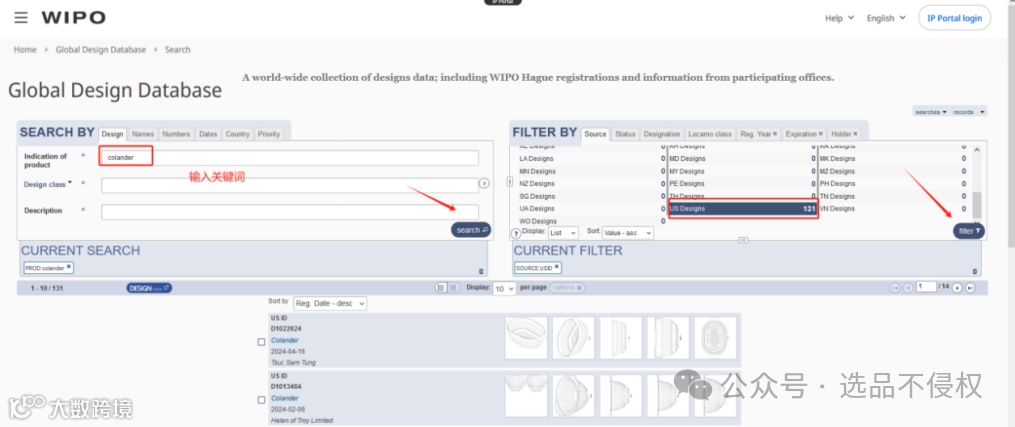
Task: Open Global Design Database breadcrumb link
Action: point(101,49)
